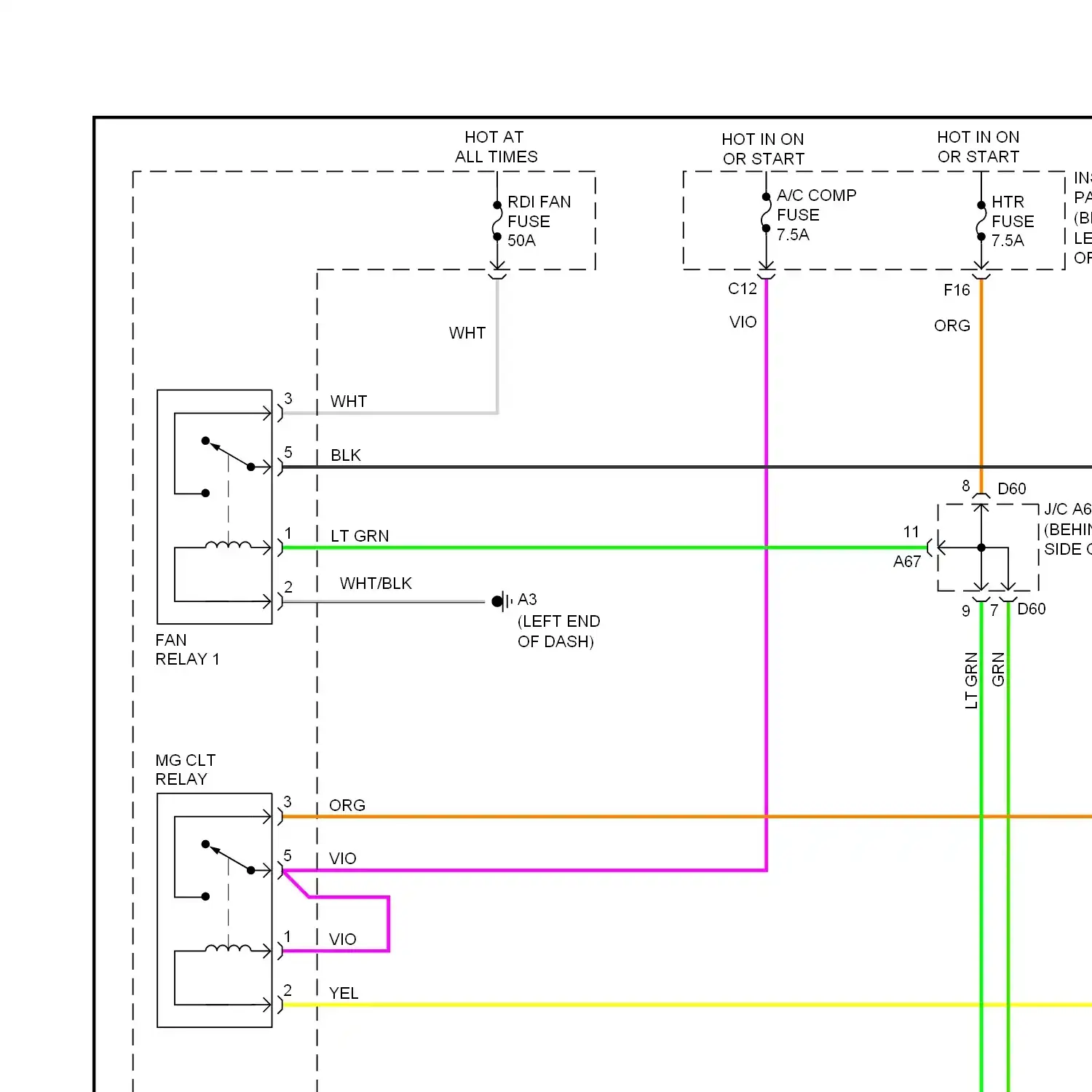The height and width of the screenshot is (1092, 1092).
Task: Click Fan Relay 1 switch contact symbol
Action: coord(228,466)
